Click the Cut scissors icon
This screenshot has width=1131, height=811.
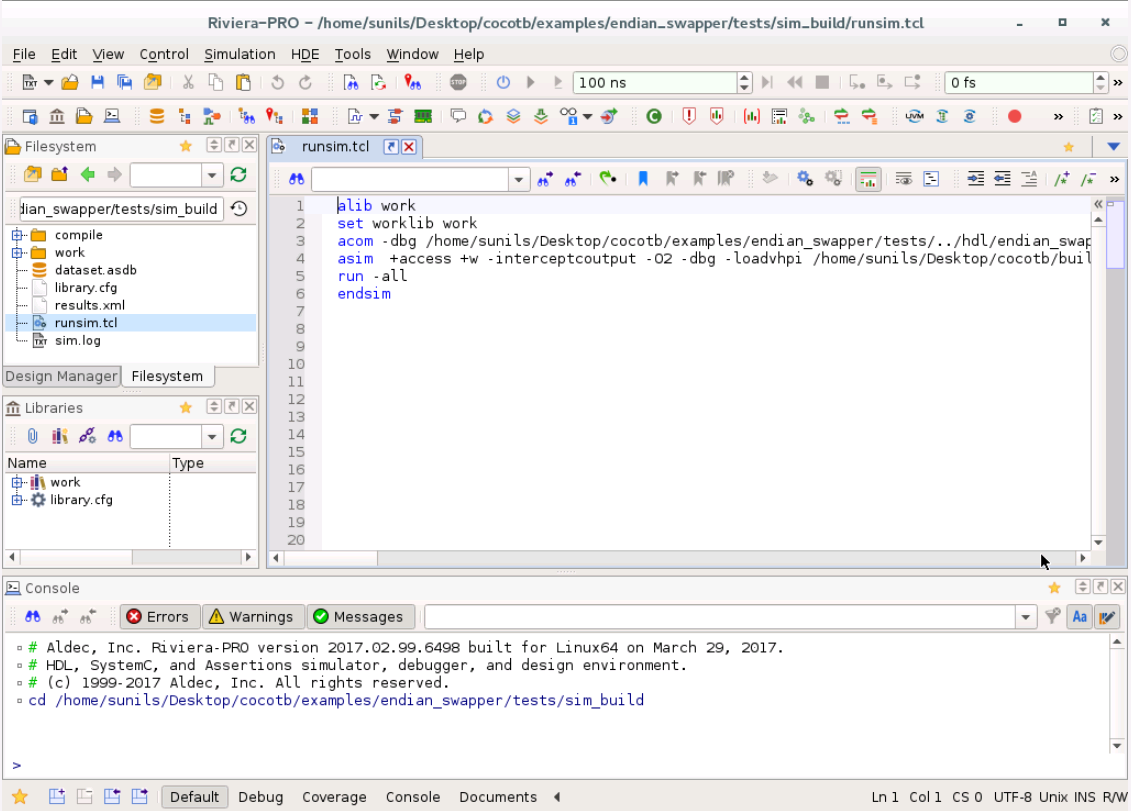188,82
